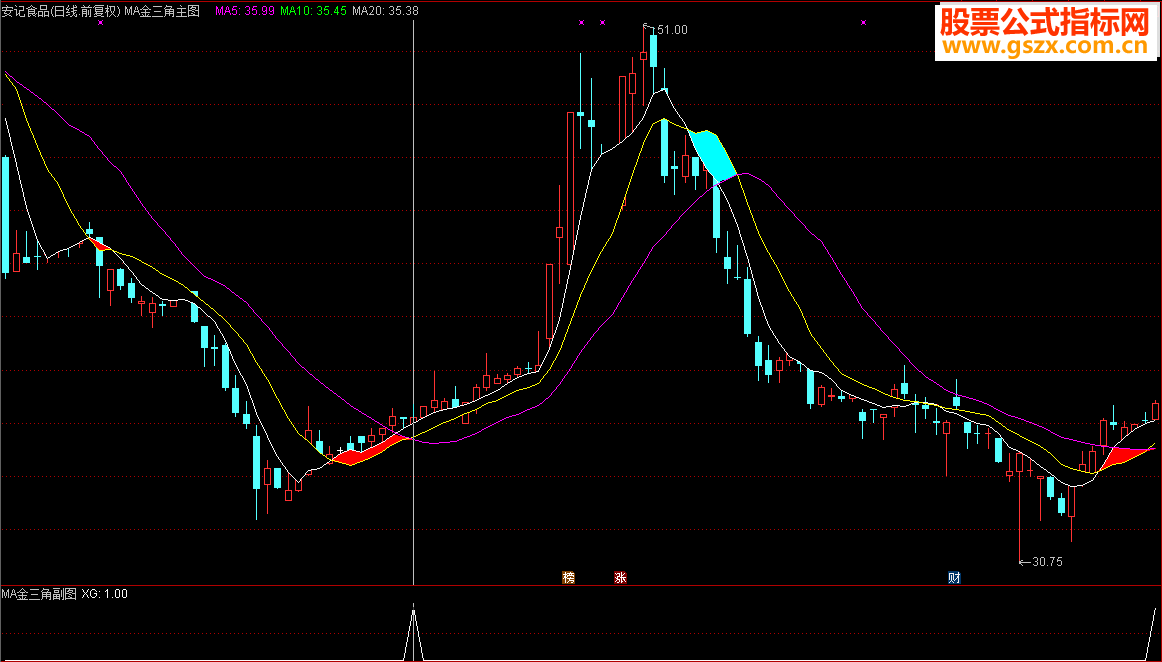The width and height of the screenshot is (1162, 662).
Task: Click the XG signal spike at the cursor line
Action: tap(414, 633)
